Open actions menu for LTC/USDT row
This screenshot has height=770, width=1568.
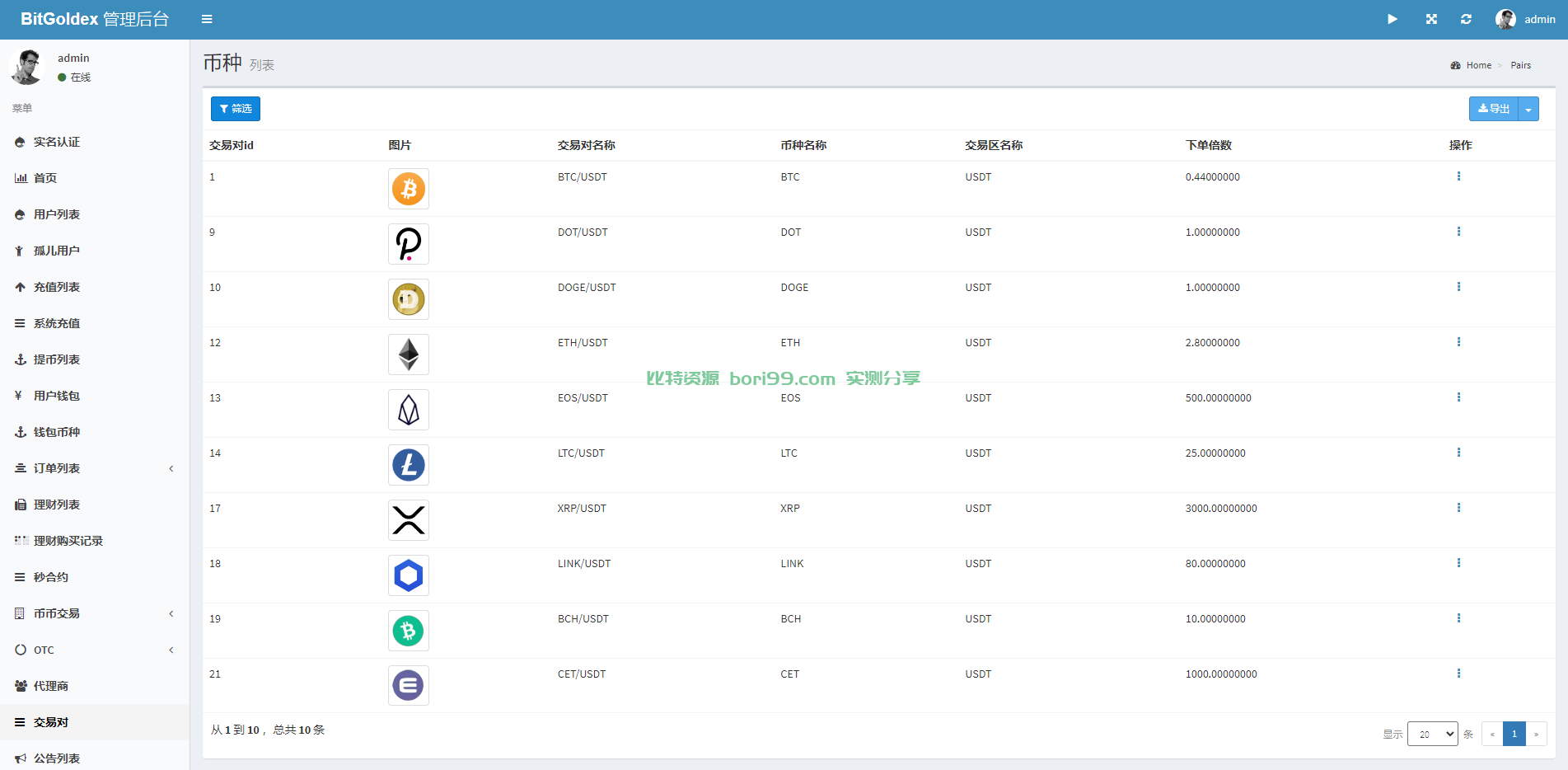click(x=1458, y=453)
